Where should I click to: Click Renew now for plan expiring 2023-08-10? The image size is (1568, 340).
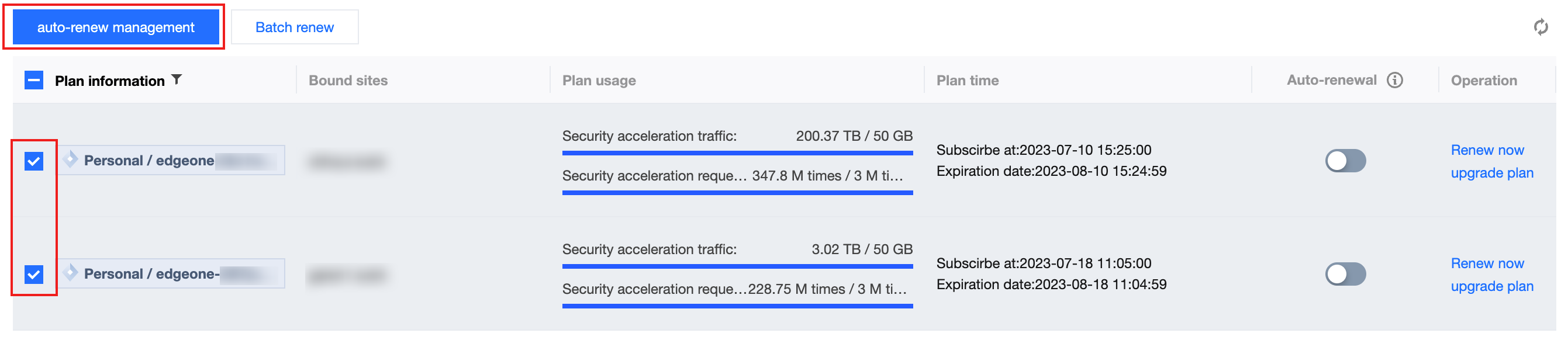(1487, 150)
